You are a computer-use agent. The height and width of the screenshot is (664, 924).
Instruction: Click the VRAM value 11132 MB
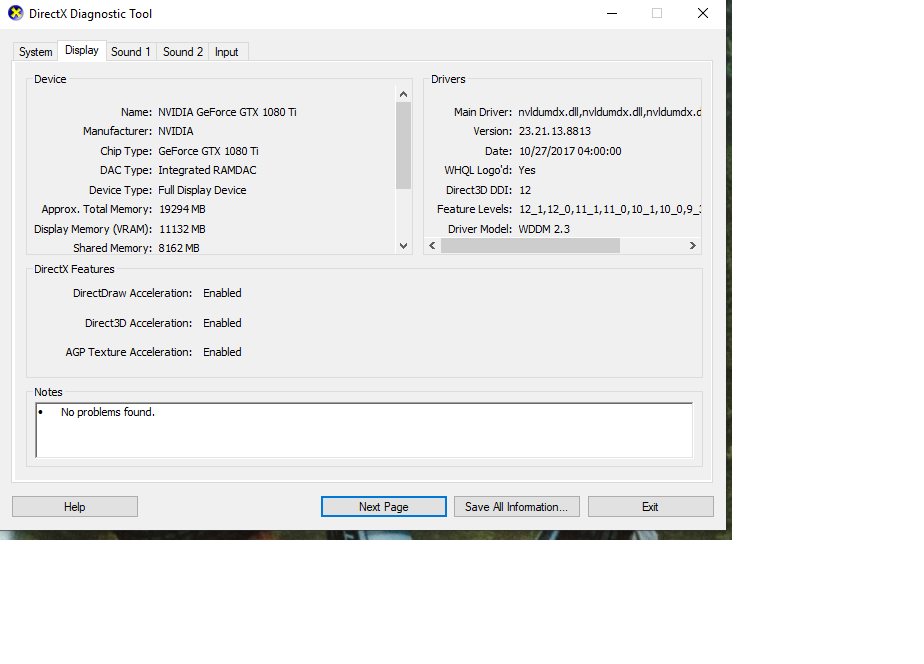pos(183,229)
